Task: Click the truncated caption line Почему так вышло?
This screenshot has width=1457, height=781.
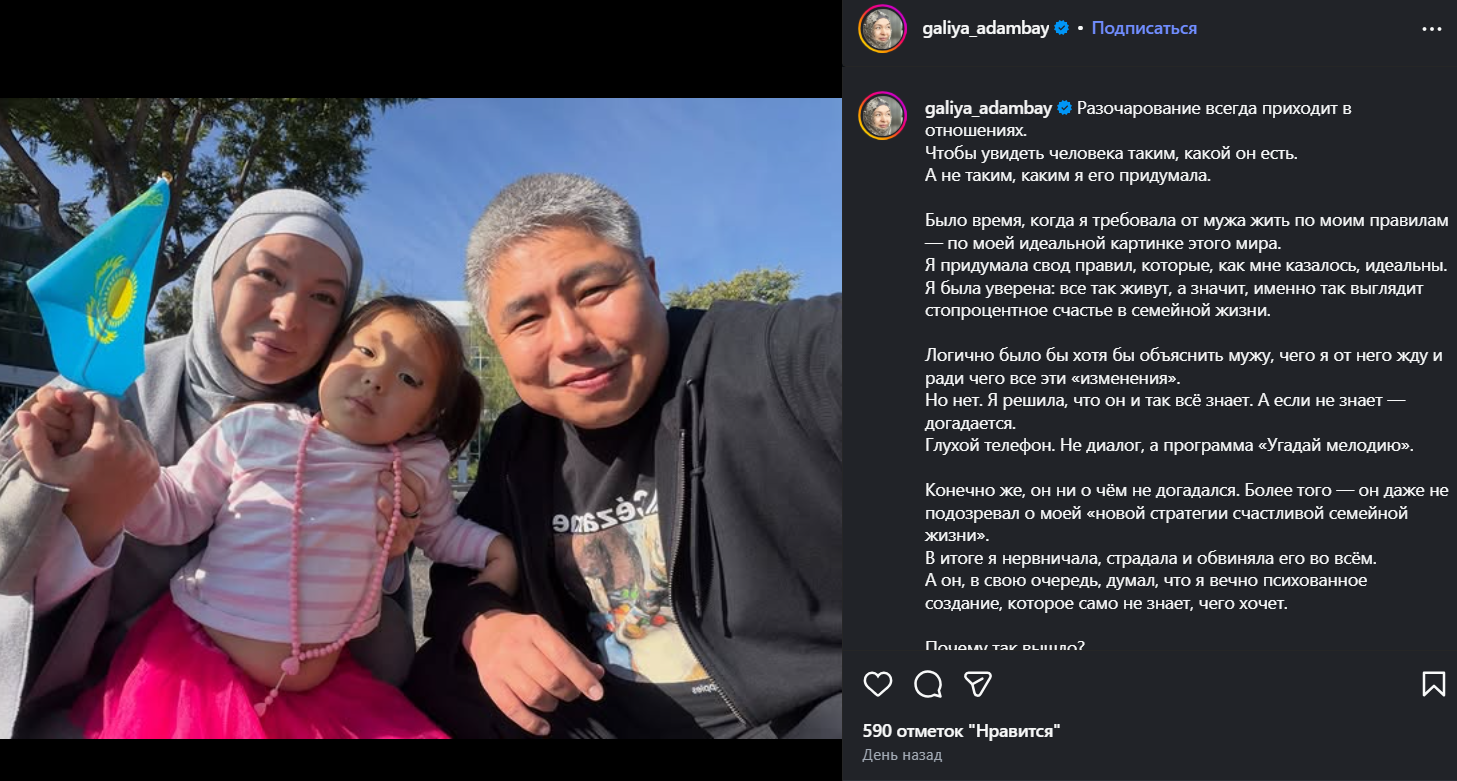Action: [1005, 646]
